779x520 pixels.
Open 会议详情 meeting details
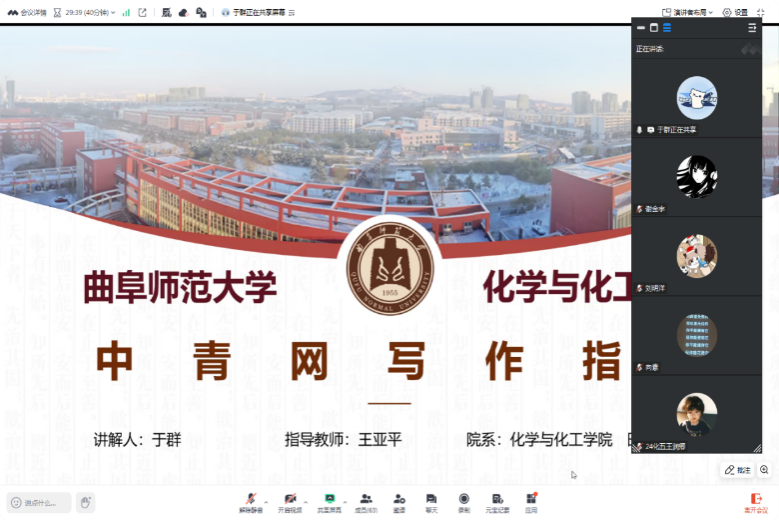[x=27, y=12]
